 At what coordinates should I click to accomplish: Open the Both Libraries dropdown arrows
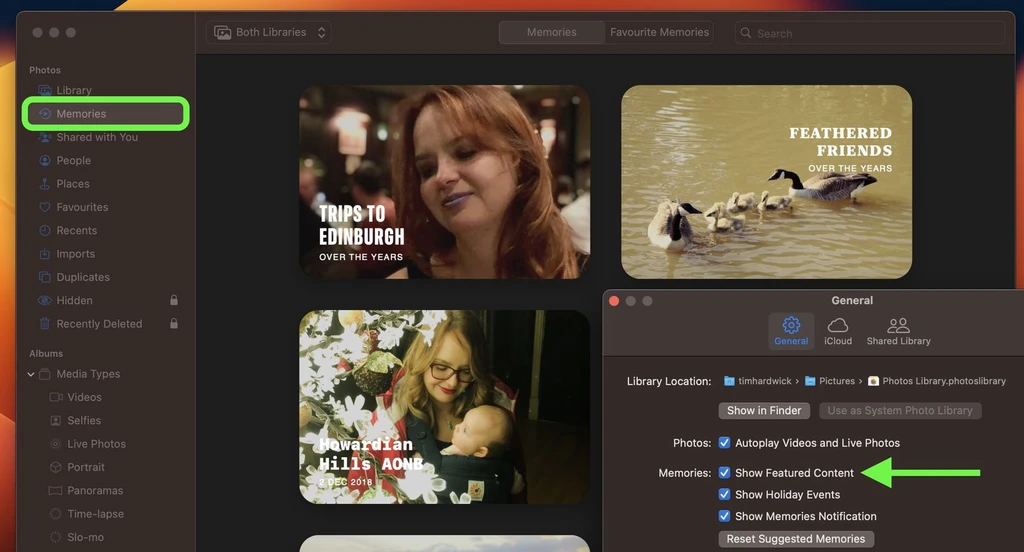(x=321, y=33)
